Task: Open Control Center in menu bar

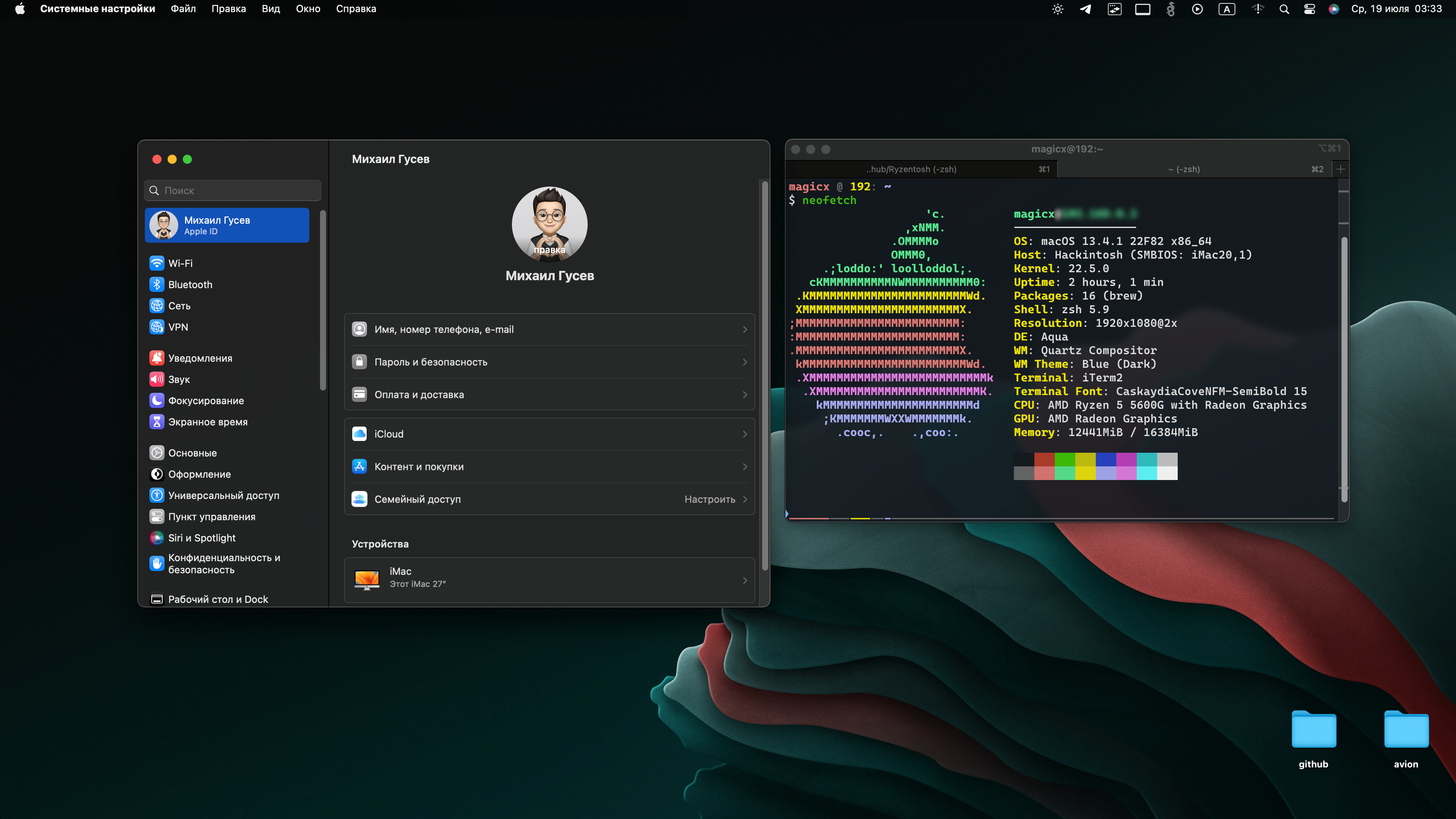Action: pyautogui.click(x=1309, y=9)
